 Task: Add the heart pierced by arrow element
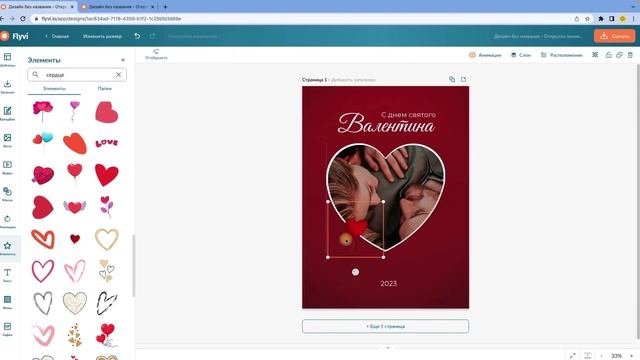point(43,175)
